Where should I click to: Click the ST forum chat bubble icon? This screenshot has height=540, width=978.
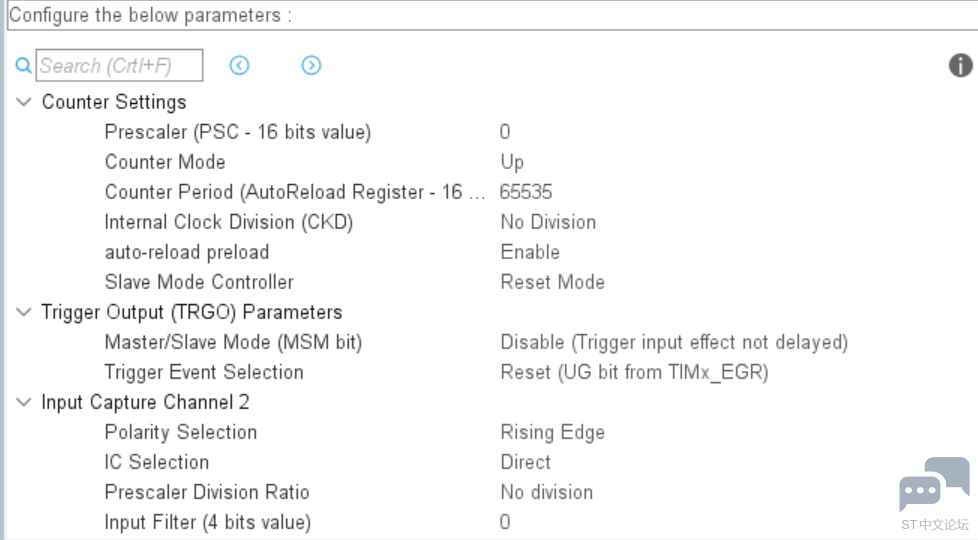click(x=933, y=485)
